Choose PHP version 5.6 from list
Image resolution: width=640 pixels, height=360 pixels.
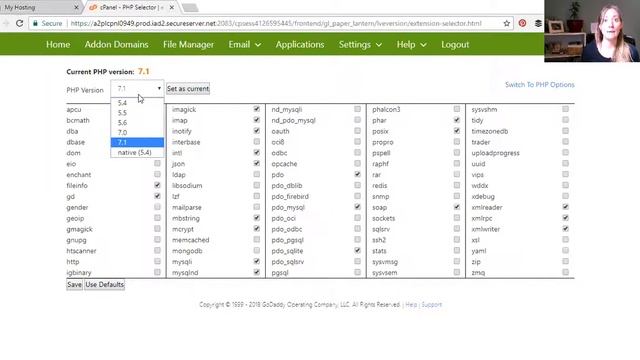pyautogui.click(x=137, y=122)
